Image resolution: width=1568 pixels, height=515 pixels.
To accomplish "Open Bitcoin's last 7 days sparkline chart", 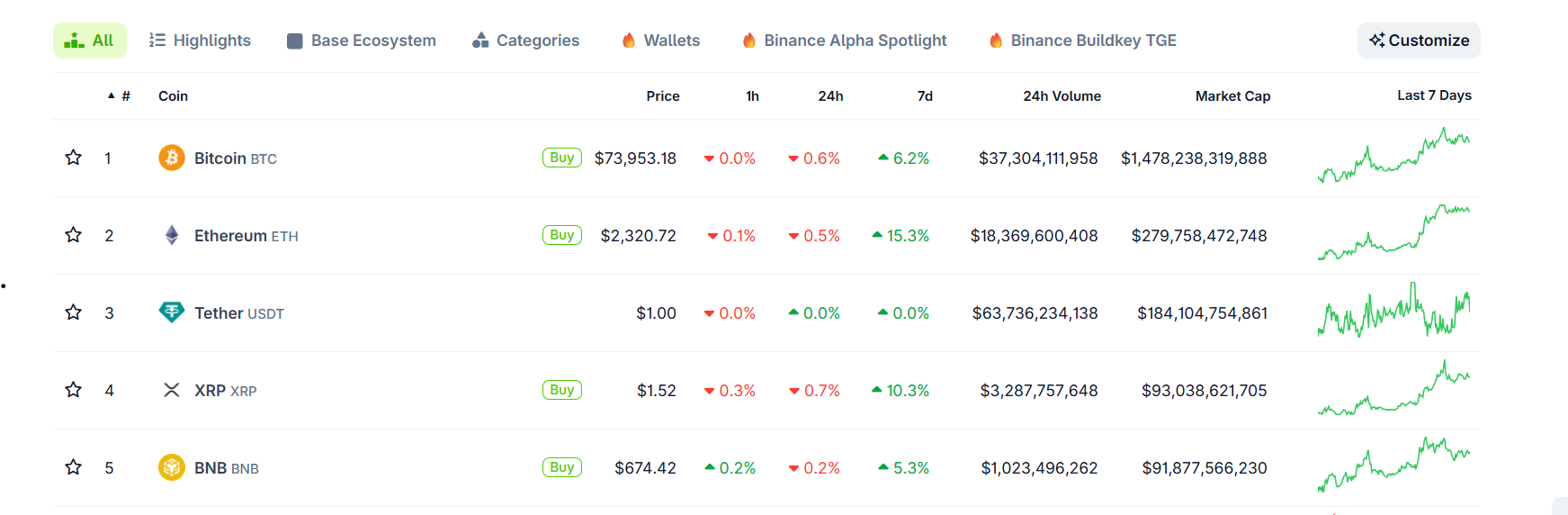I will pyautogui.click(x=1393, y=157).
